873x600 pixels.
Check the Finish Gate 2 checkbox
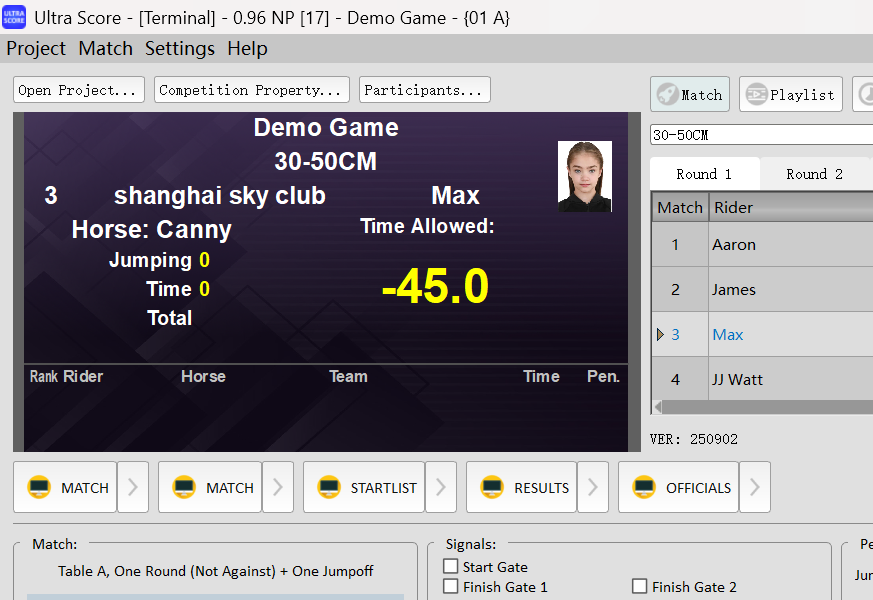pyautogui.click(x=640, y=587)
